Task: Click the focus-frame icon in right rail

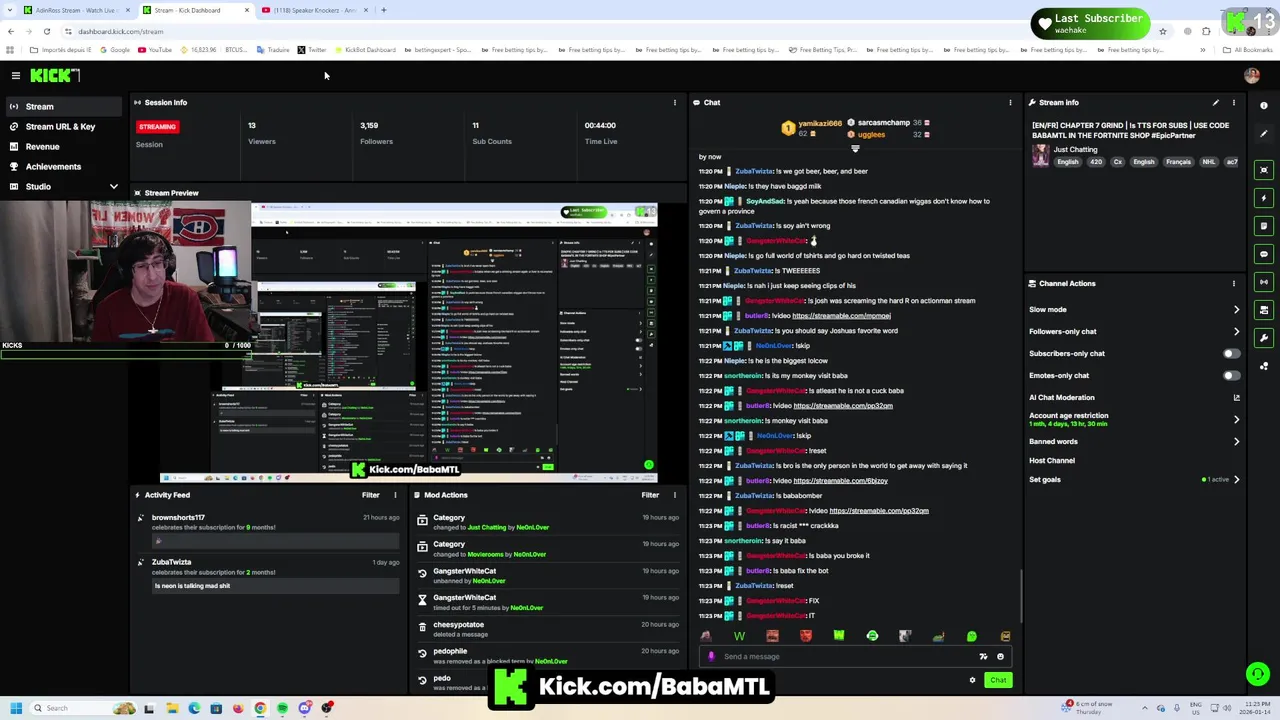Action: (1264, 170)
